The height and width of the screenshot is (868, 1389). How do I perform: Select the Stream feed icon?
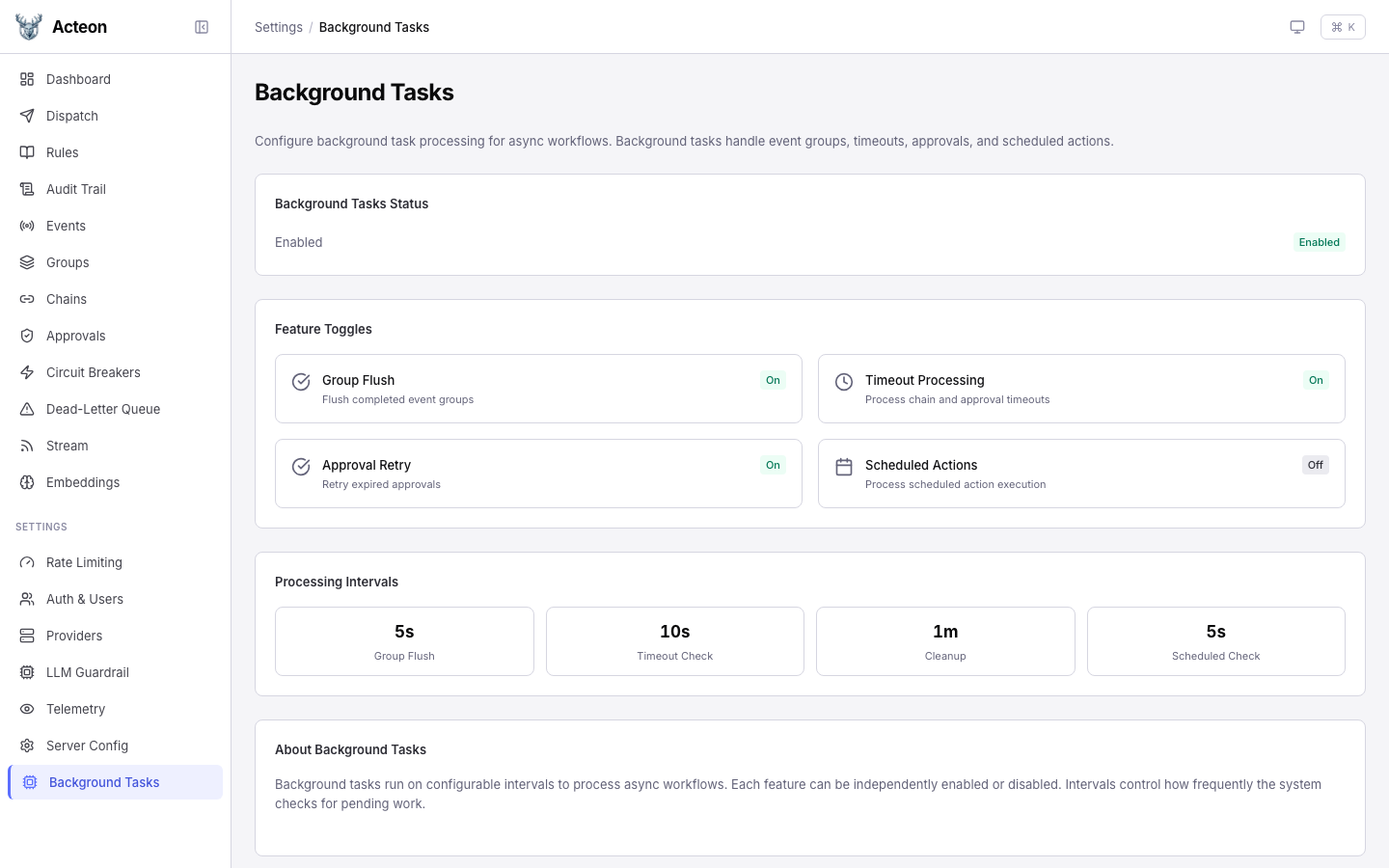click(27, 446)
